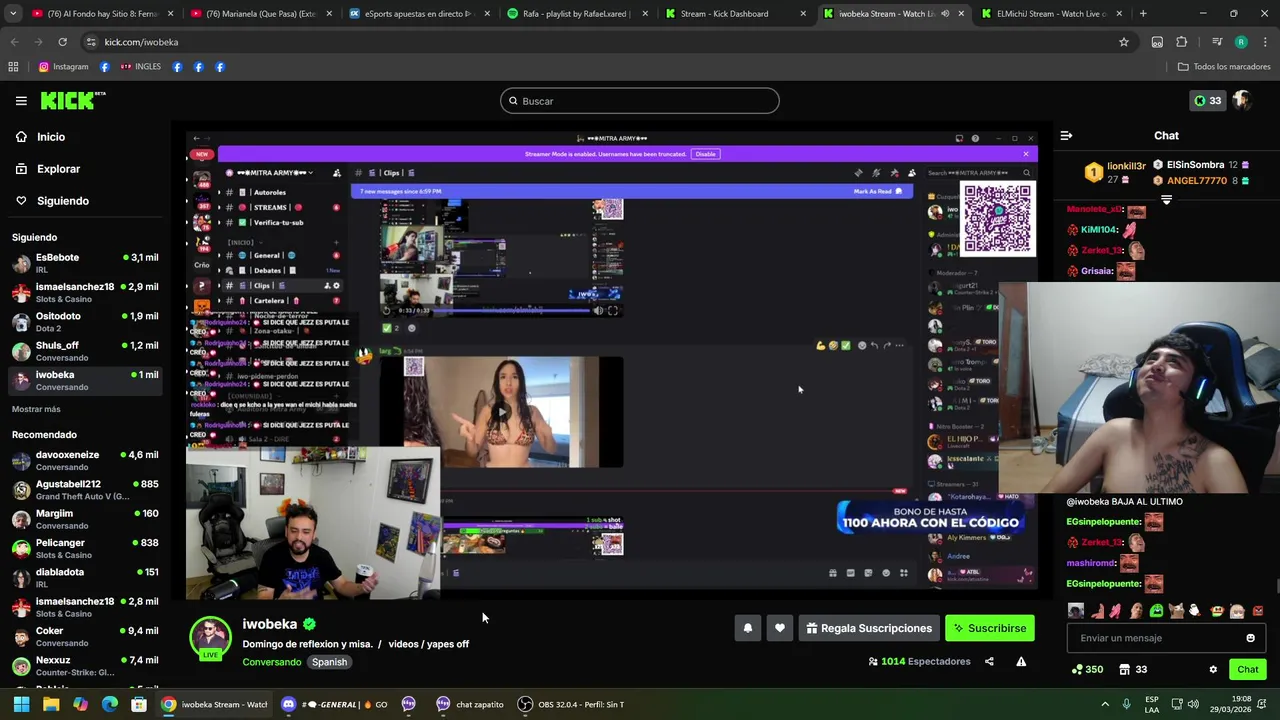Open Discord from the taskbar
This screenshot has width=1280, height=720.
(335, 704)
